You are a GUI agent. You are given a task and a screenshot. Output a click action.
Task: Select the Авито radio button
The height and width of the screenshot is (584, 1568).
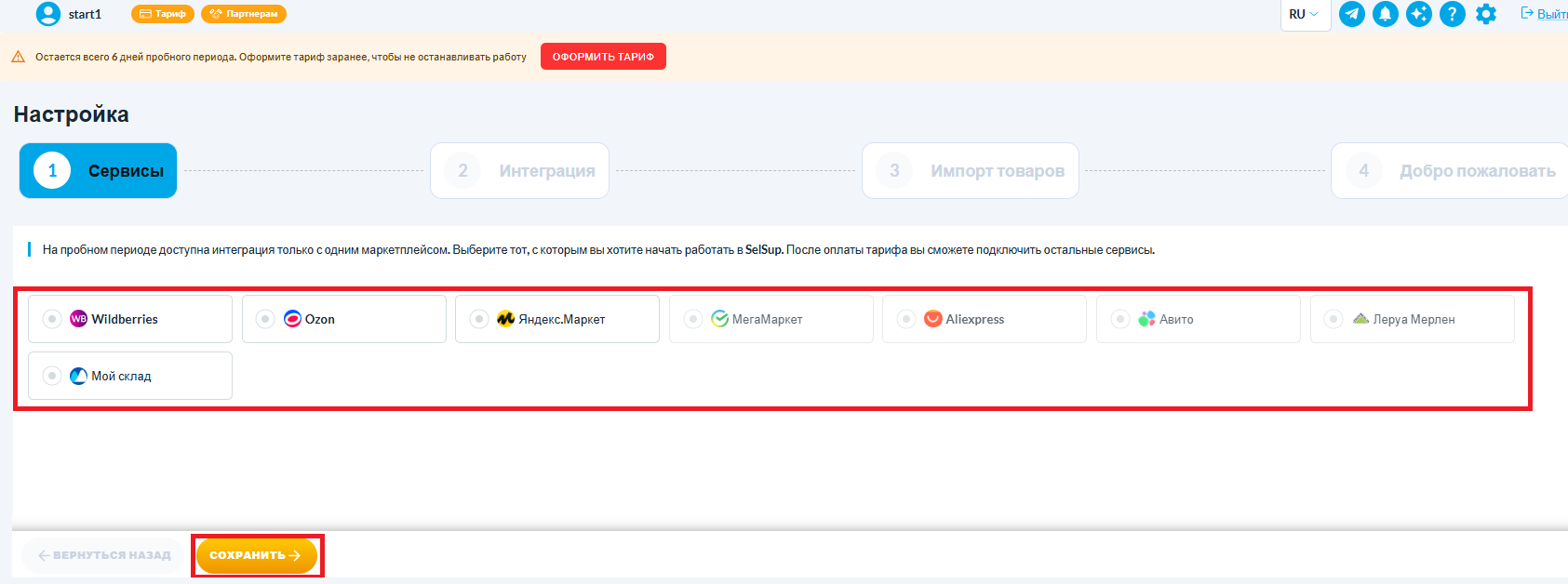[x=1120, y=319]
